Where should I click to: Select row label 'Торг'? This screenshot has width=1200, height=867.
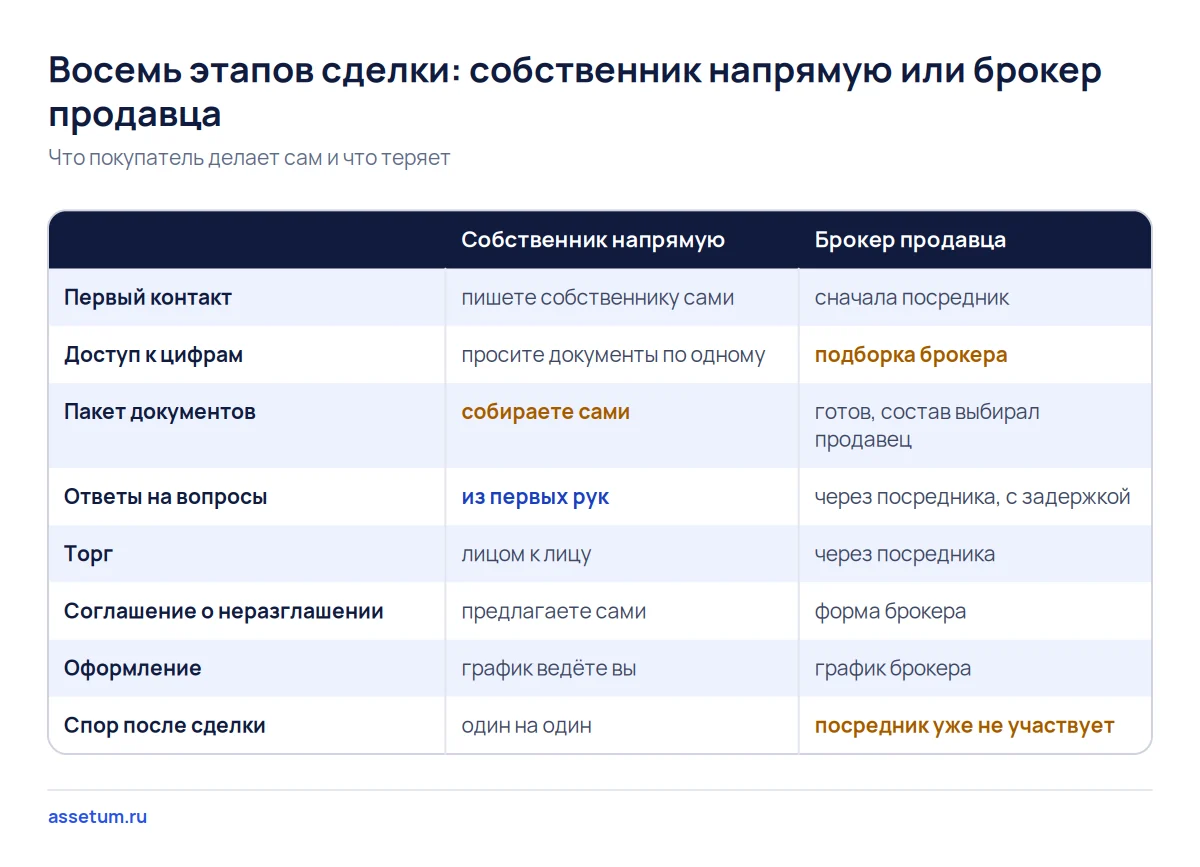pos(89,554)
